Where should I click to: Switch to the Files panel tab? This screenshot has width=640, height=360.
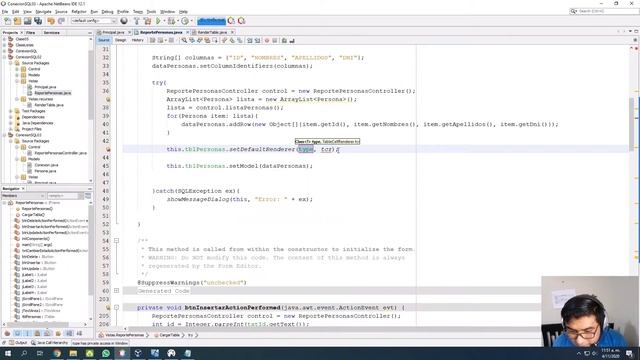pos(31,33)
